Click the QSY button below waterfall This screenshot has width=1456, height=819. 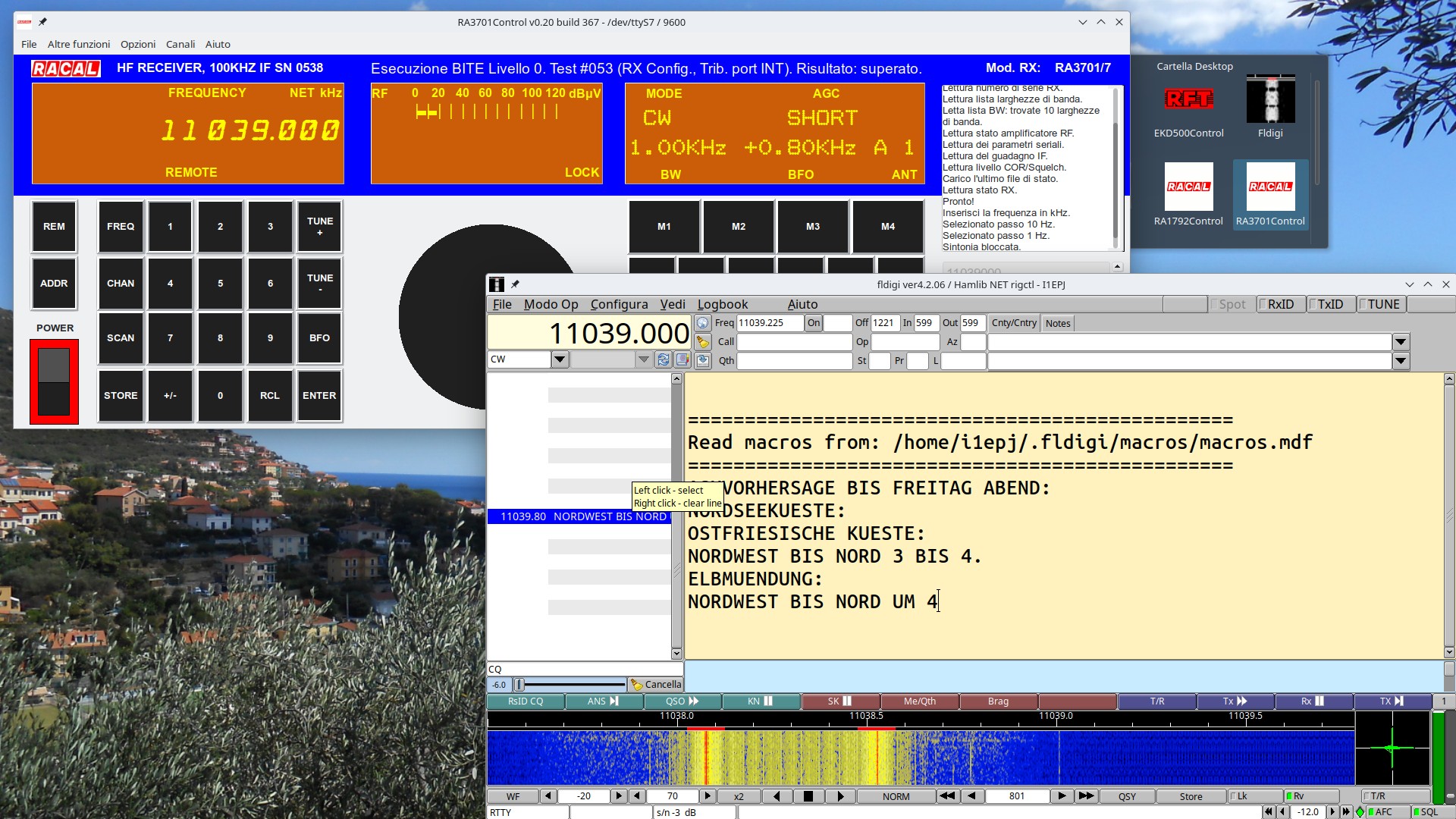click(1127, 796)
